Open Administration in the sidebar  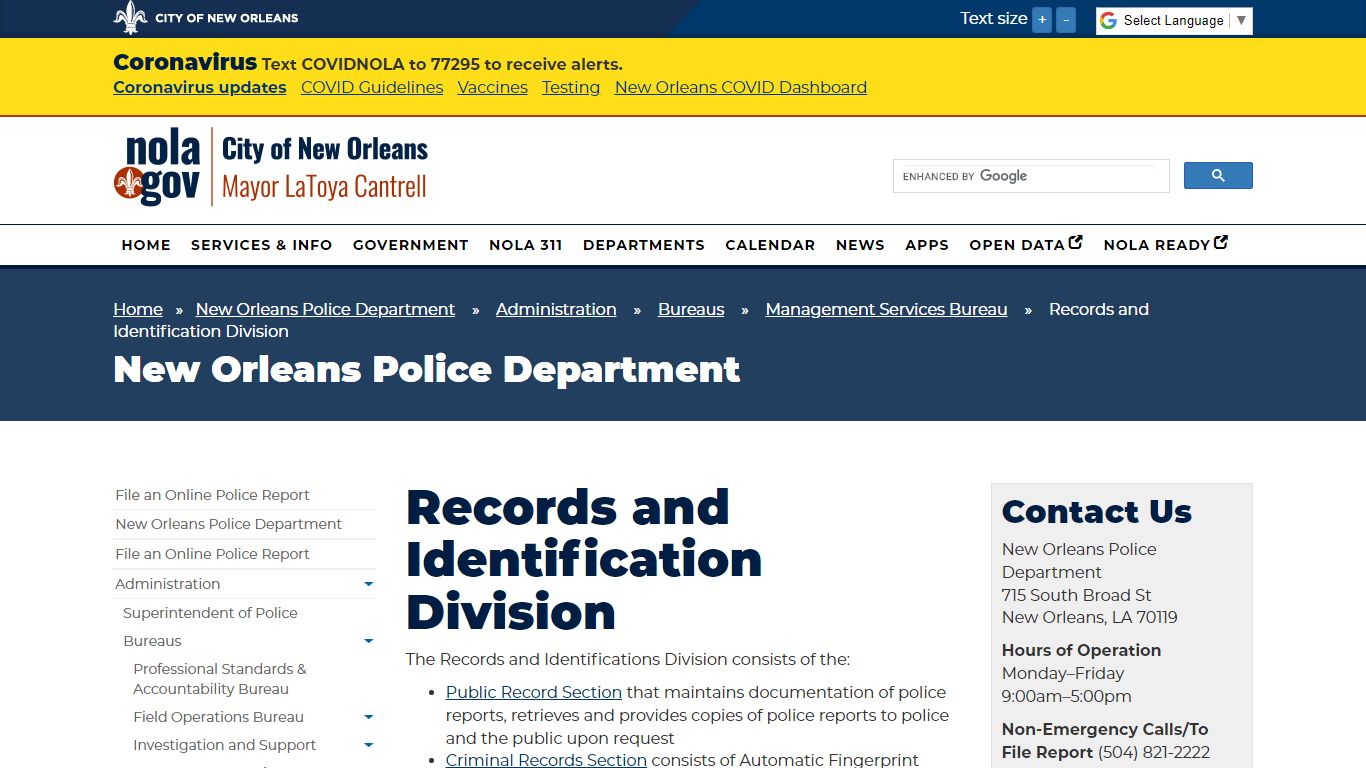coord(167,584)
